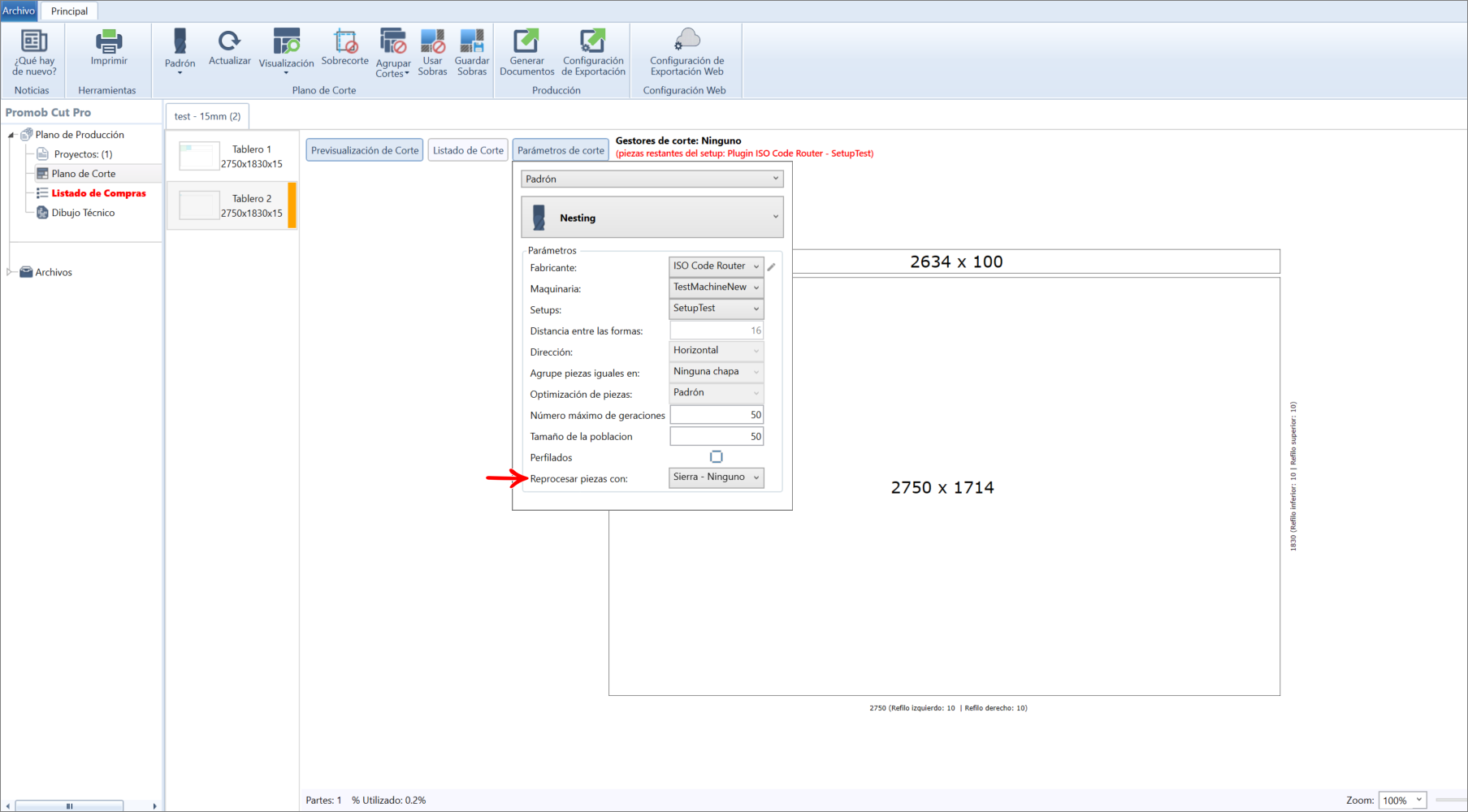Click the Número máximo de geraciones field
Screen dimensions: 1468x812
tap(717, 415)
